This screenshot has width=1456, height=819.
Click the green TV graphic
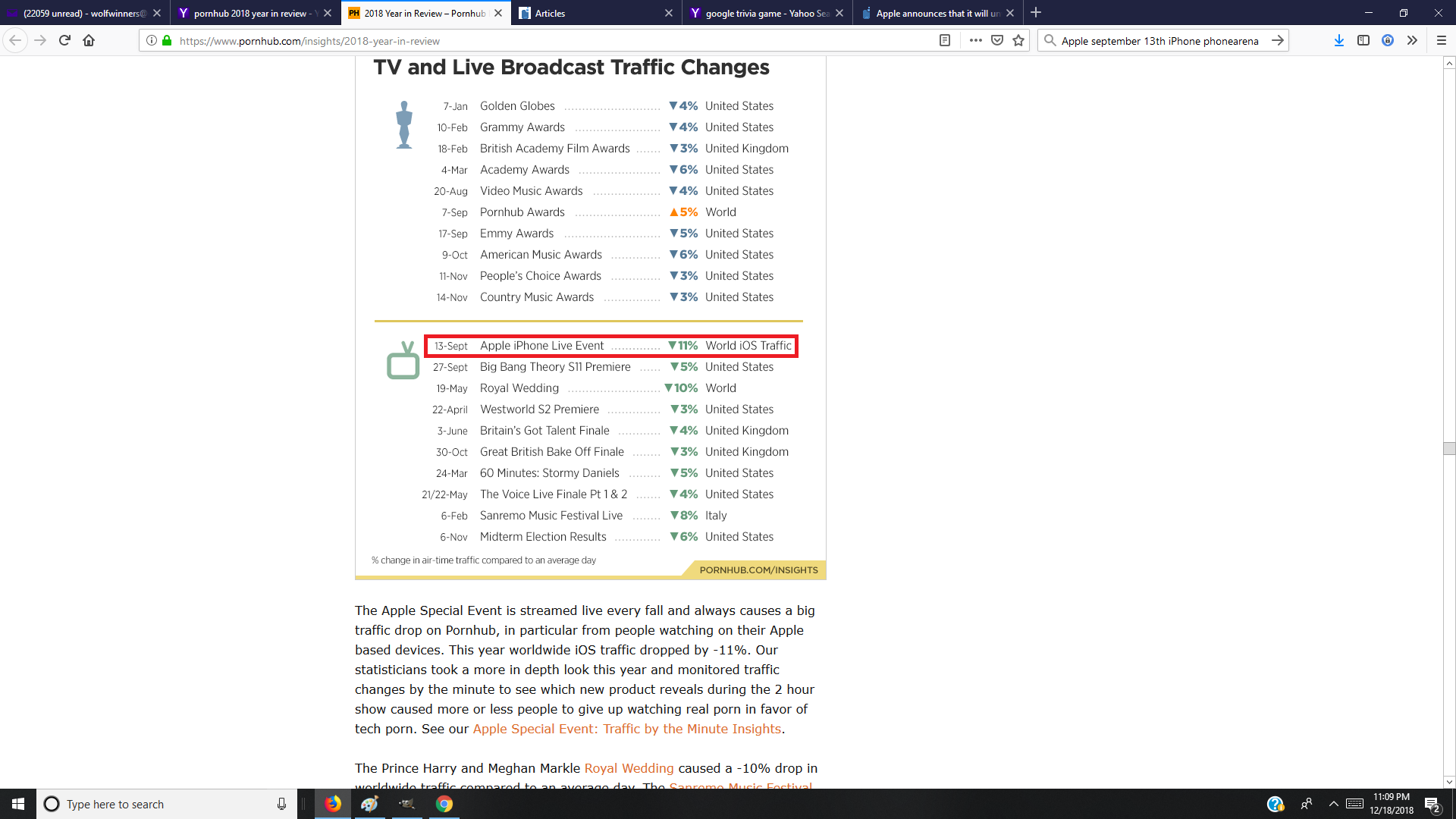point(403,360)
